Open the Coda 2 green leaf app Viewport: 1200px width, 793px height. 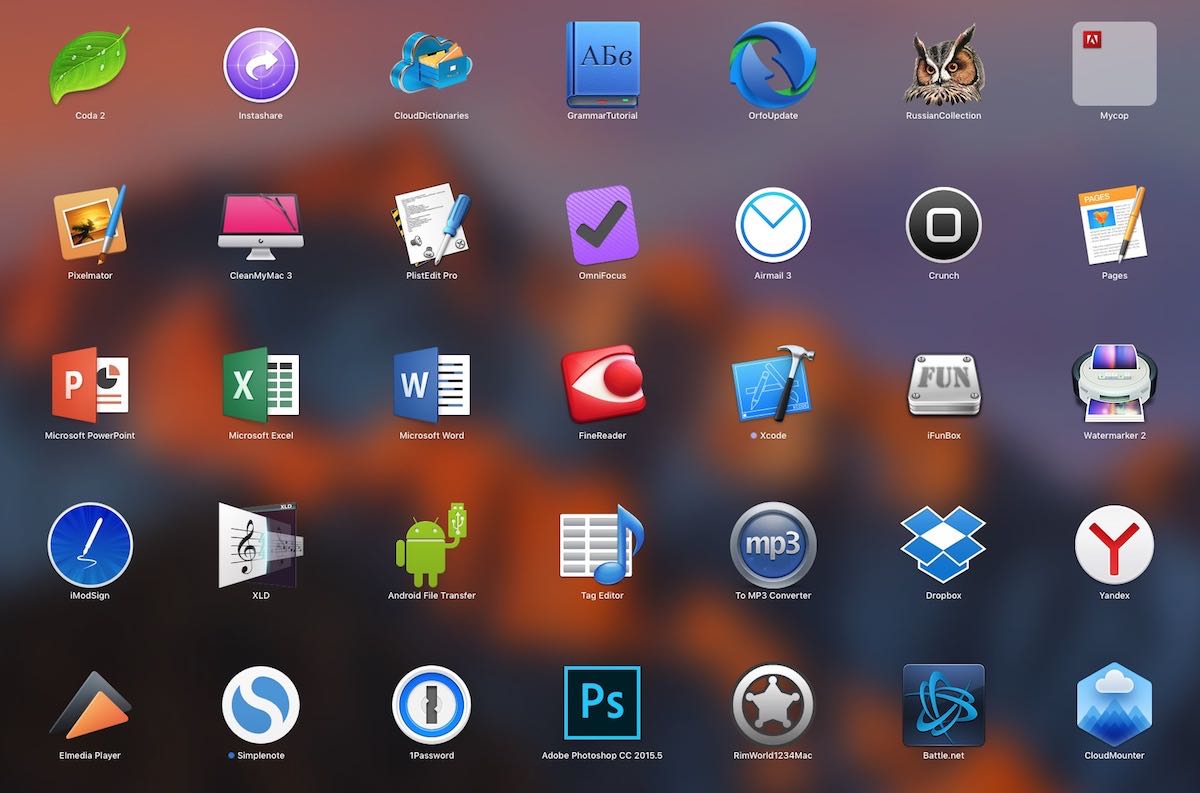click(x=90, y=65)
